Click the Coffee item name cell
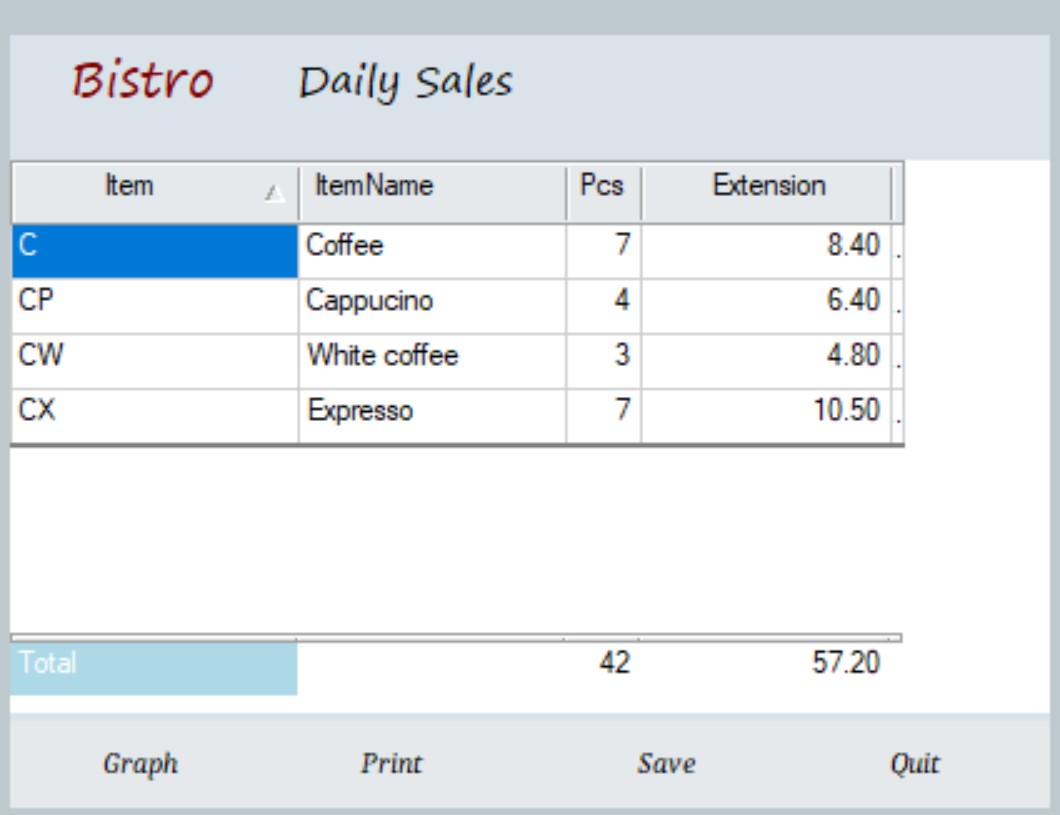1060x815 pixels. pos(431,250)
